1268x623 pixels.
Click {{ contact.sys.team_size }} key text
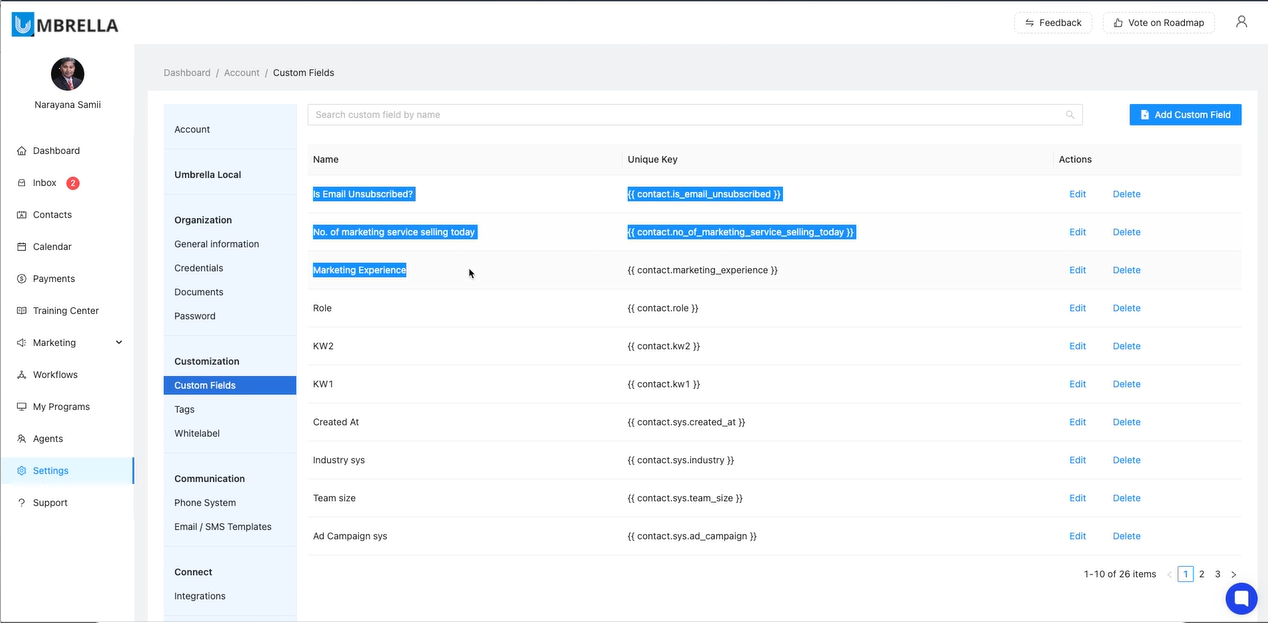point(685,498)
